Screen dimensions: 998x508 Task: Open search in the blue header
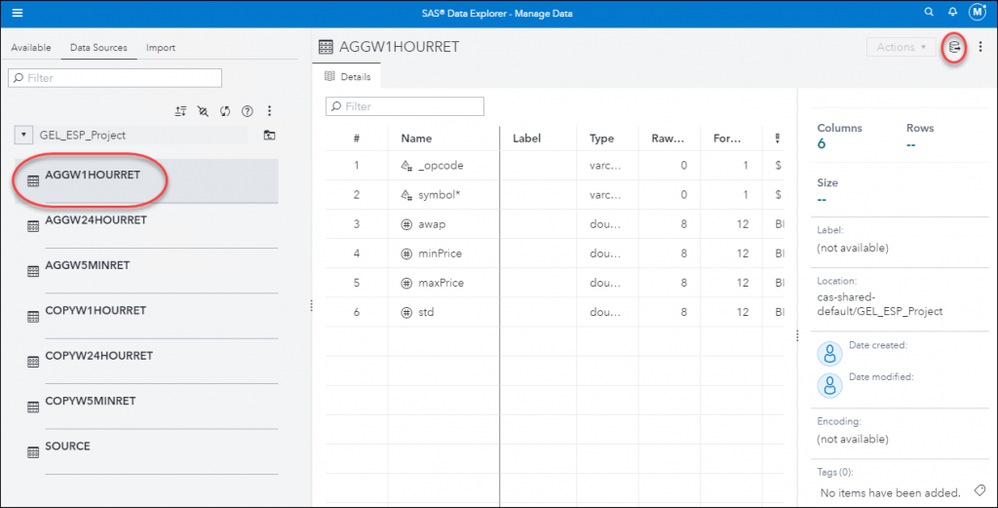tap(929, 12)
